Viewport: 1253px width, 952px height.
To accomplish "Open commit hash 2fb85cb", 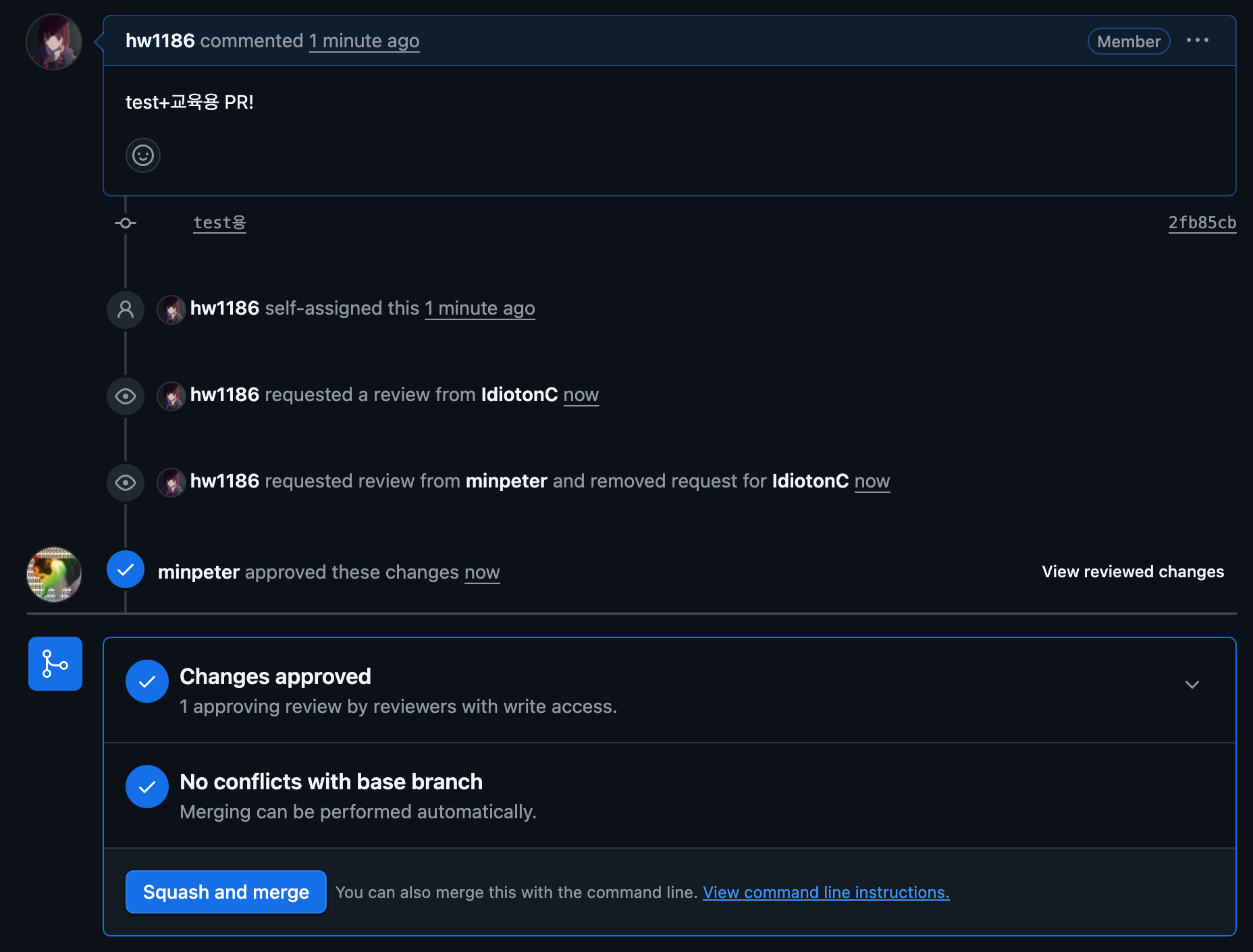I will [1202, 223].
